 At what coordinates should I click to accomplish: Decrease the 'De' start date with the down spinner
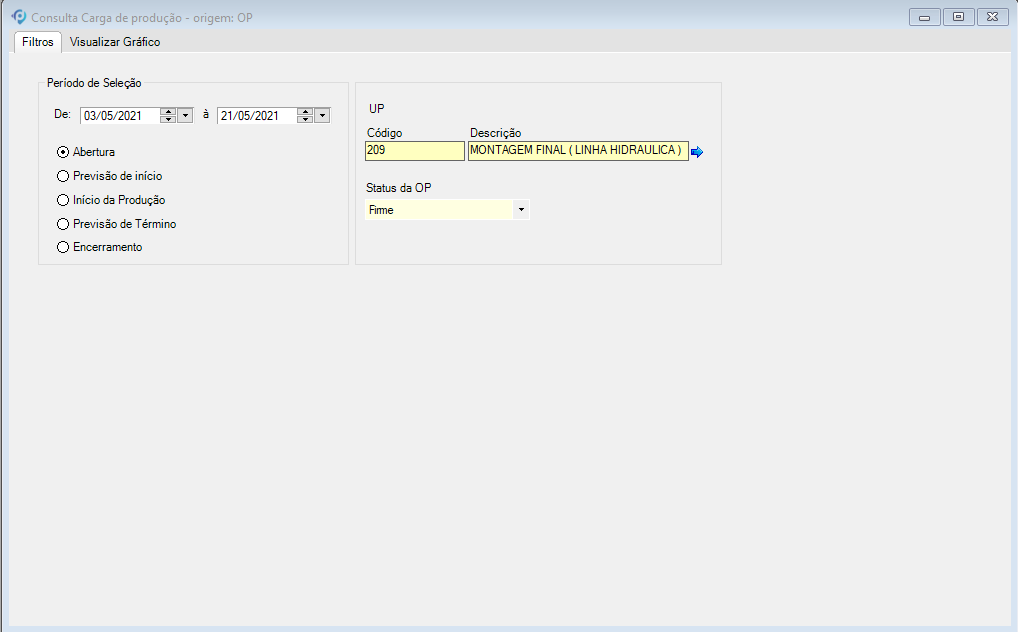168,119
